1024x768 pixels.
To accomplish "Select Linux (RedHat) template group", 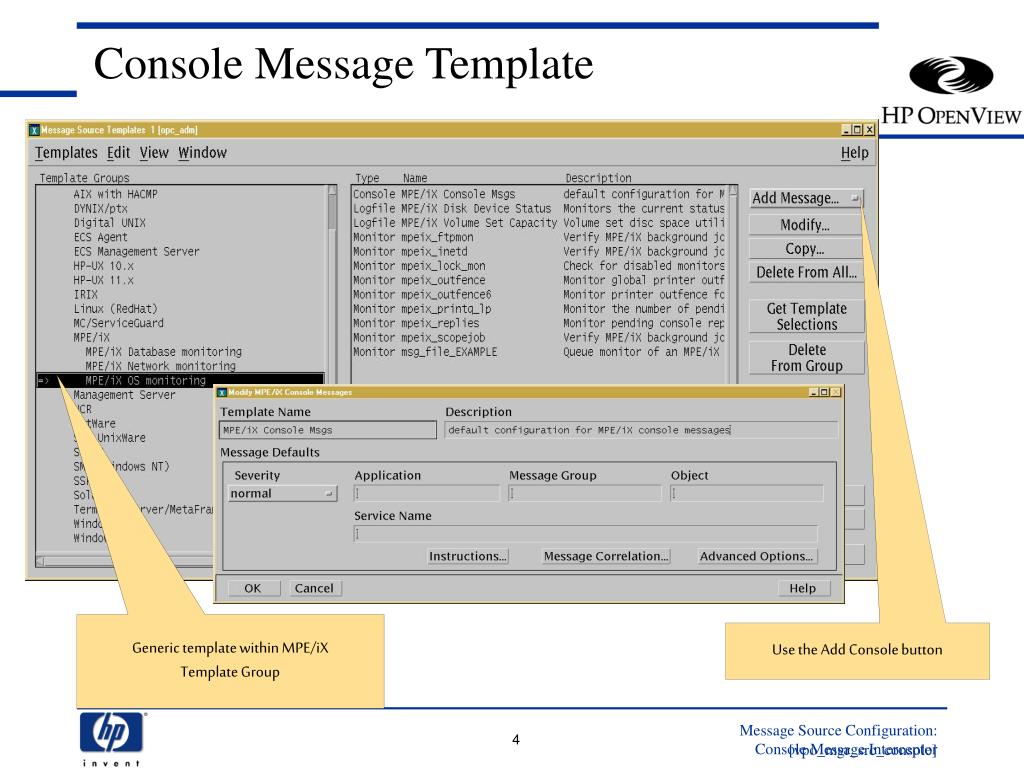I will pyautogui.click(x=115, y=309).
